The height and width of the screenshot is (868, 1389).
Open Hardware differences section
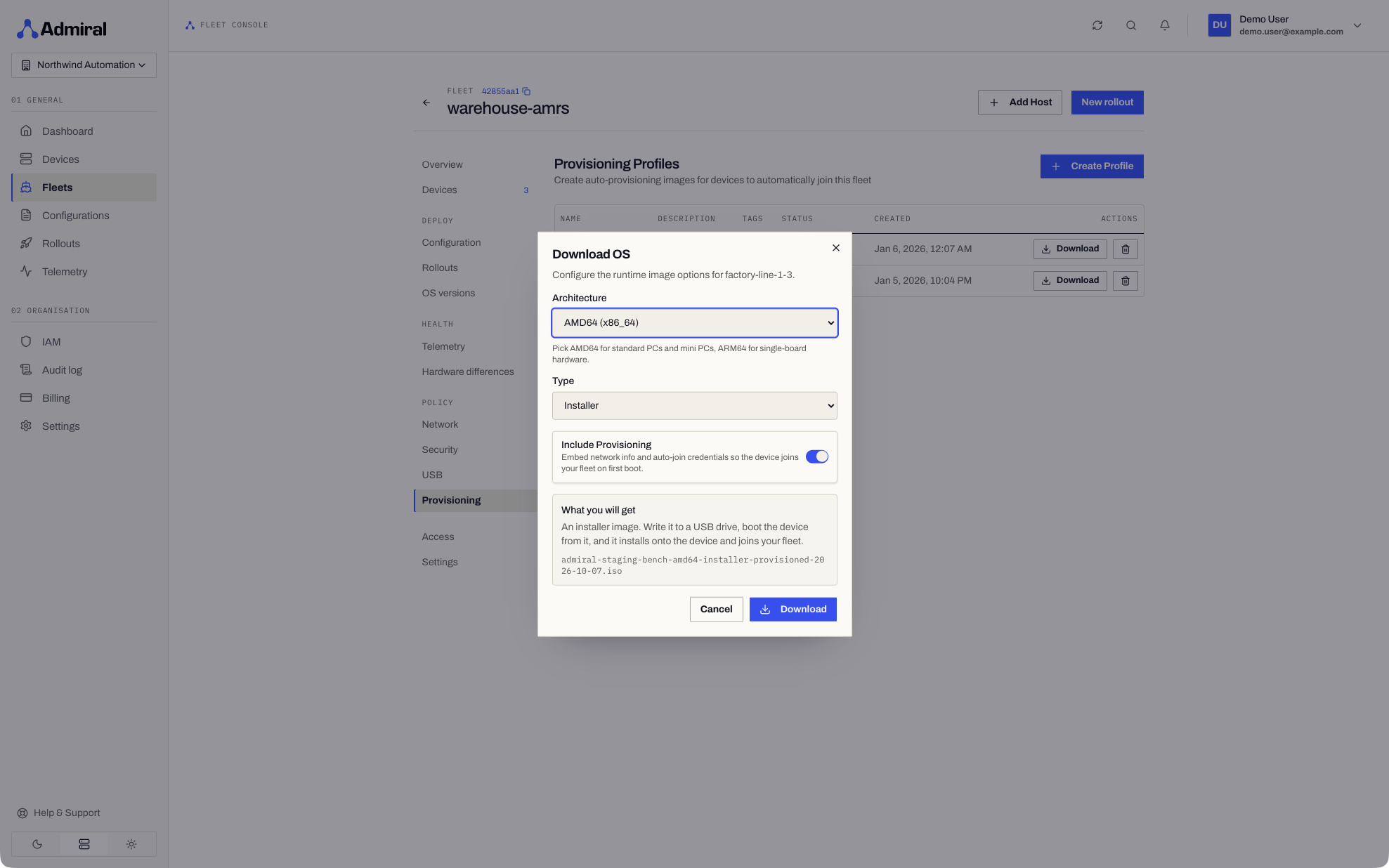(476, 372)
